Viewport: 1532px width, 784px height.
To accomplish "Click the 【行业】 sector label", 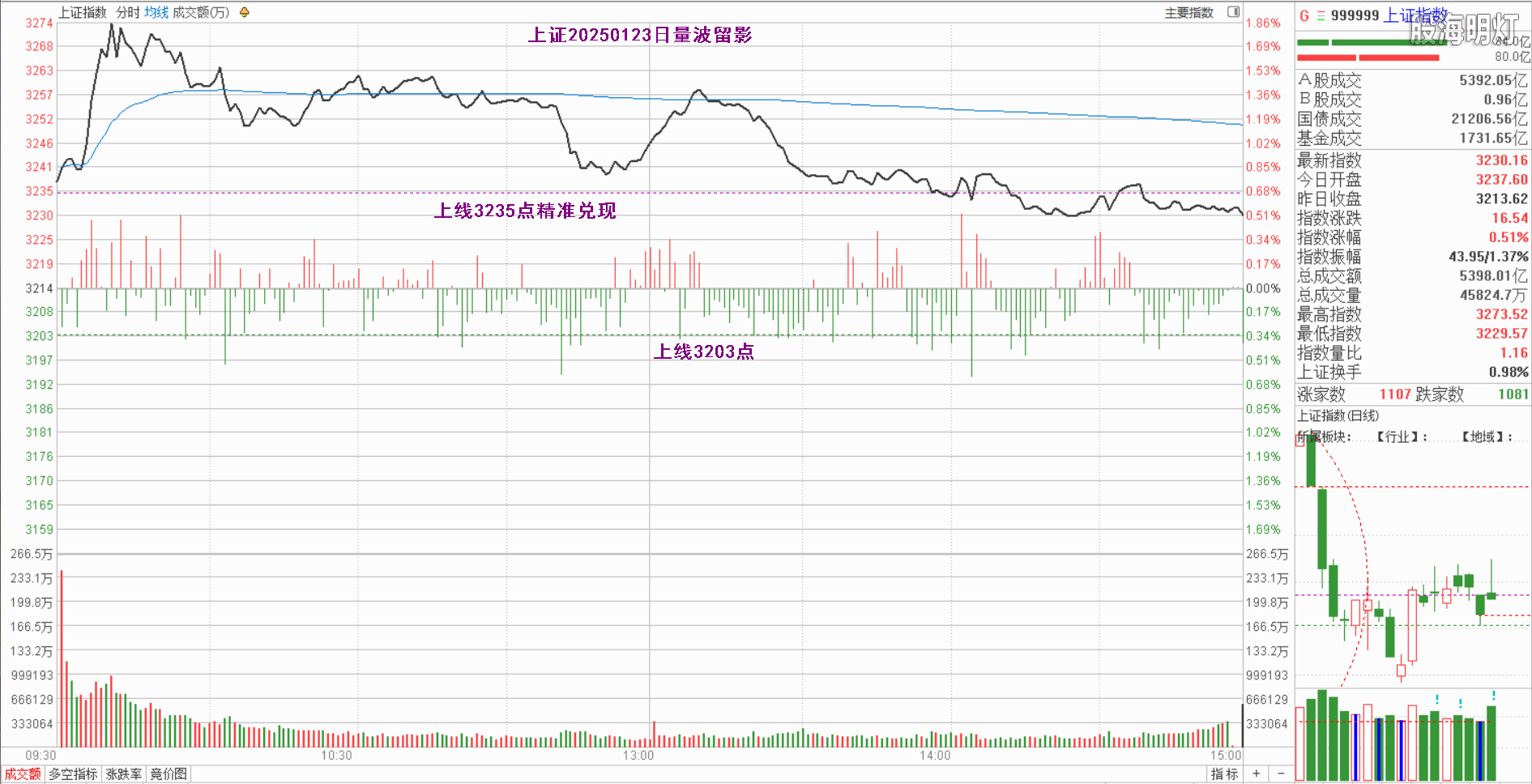I will (x=1403, y=437).
